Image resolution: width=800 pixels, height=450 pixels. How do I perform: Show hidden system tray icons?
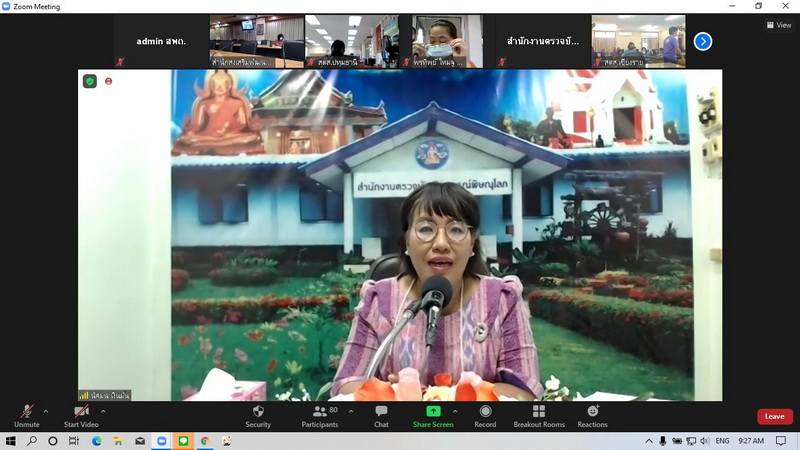point(648,441)
